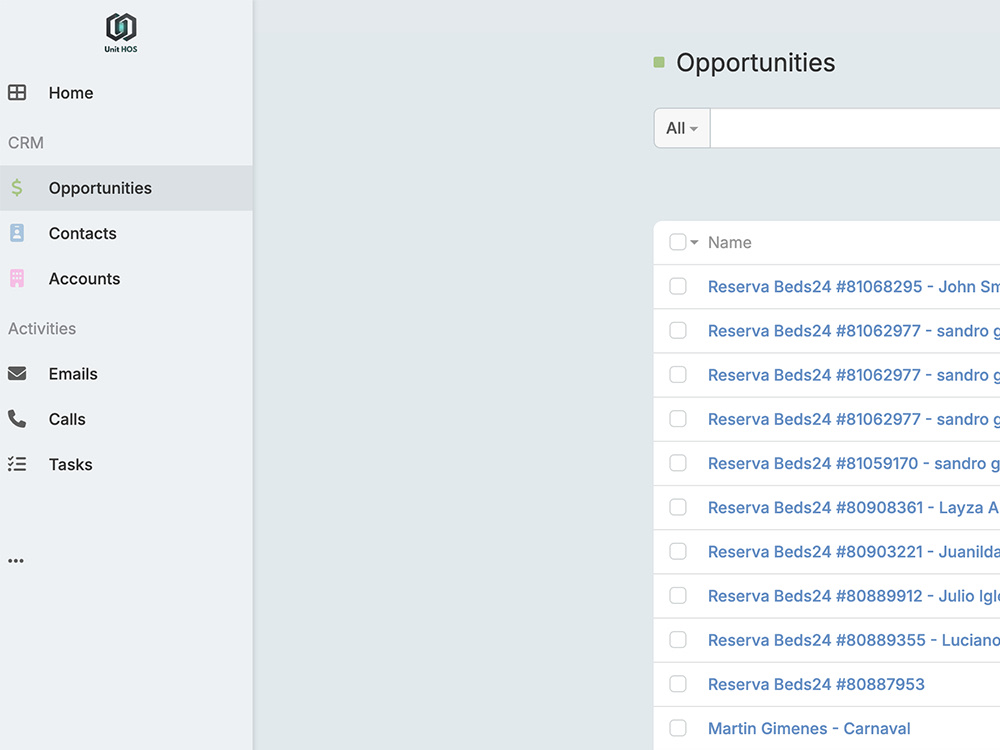Check the Reserva Beds24 #81068295 row checkbox
This screenshot has width=1000, height=750.
678,286
